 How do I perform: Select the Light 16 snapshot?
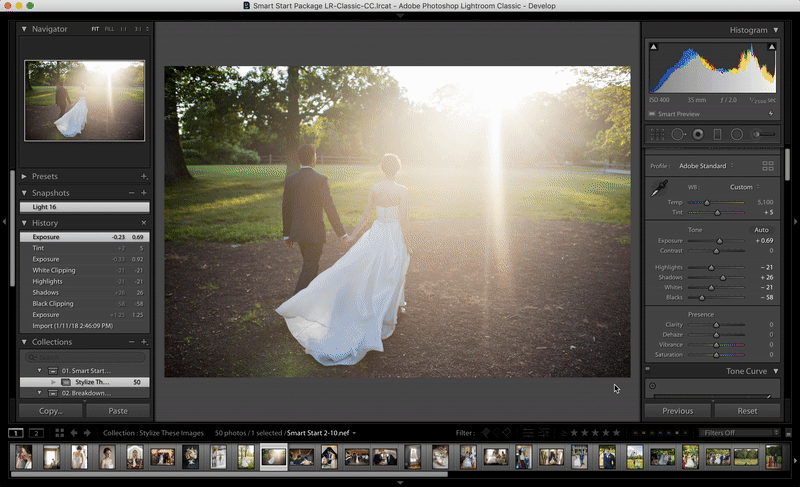(x=46, y=207)
